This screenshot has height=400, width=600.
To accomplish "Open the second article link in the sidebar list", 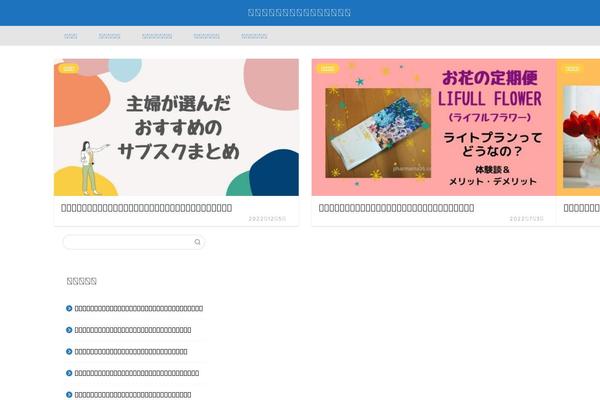I will [133, 330].
